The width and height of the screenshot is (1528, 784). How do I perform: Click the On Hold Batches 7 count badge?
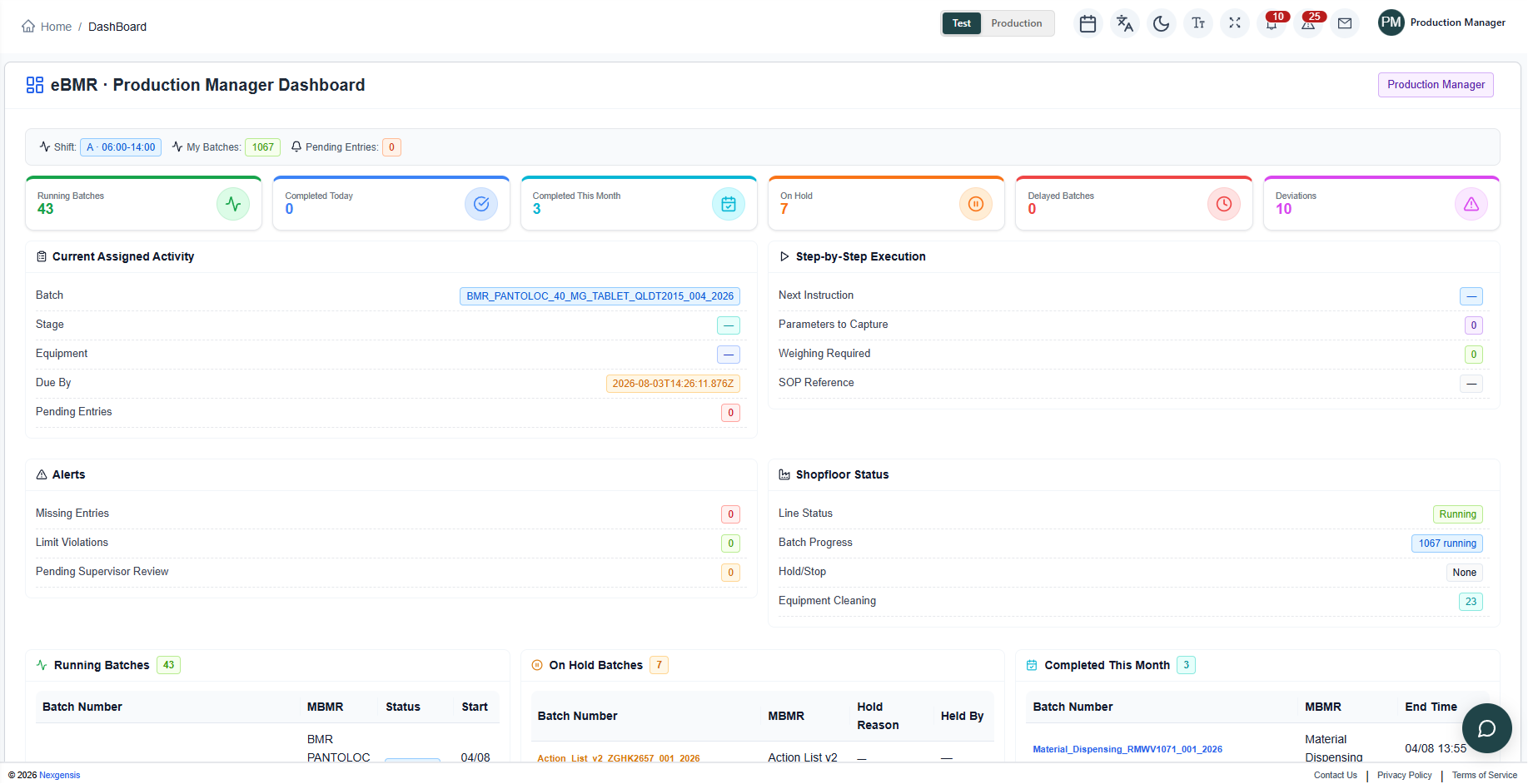tap(659, 665)
